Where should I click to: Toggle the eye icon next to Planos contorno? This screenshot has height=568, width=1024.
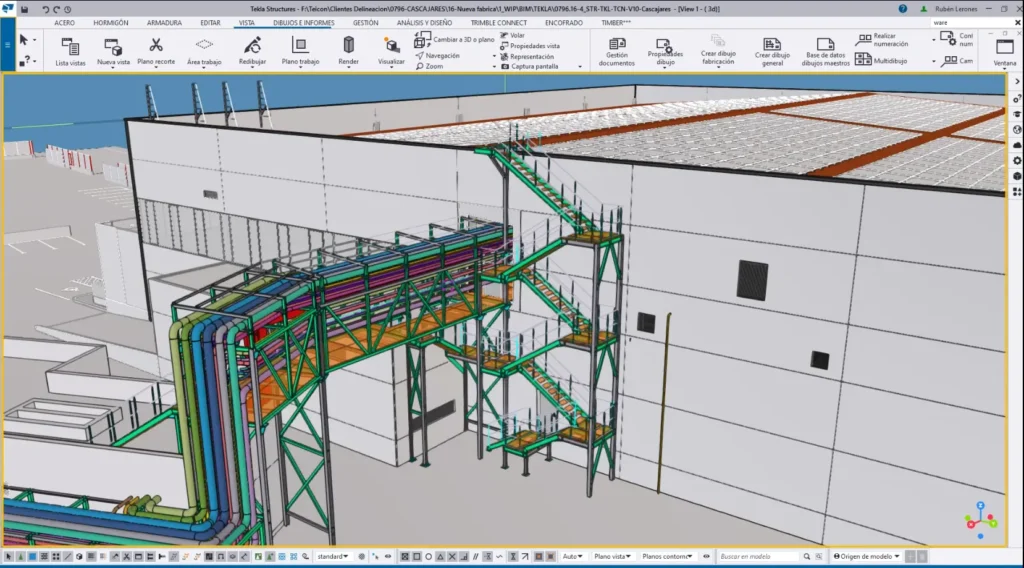click(706, 556)
